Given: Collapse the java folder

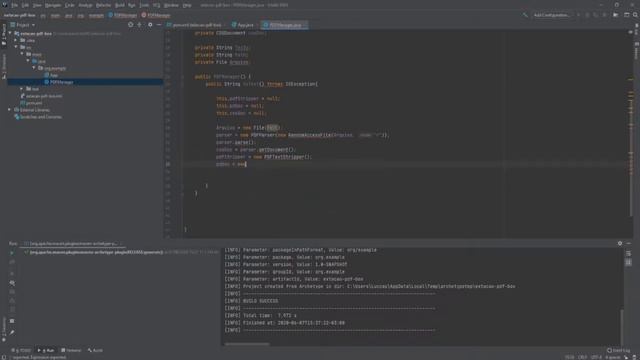Looking at the screenshot, I should [28, 61].
